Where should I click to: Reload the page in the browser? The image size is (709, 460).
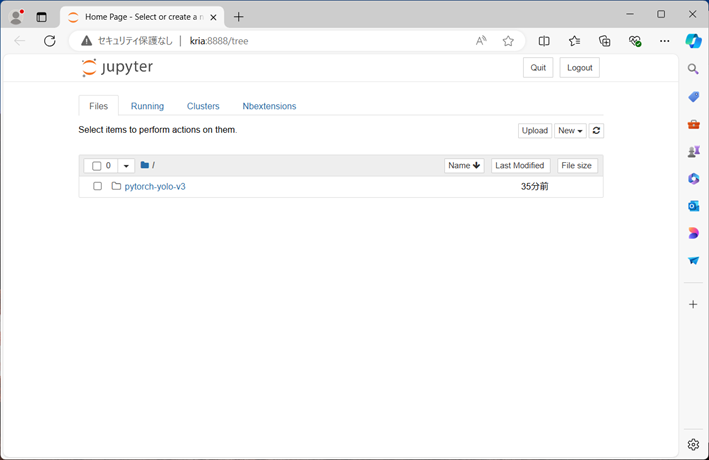coord(50,41)
